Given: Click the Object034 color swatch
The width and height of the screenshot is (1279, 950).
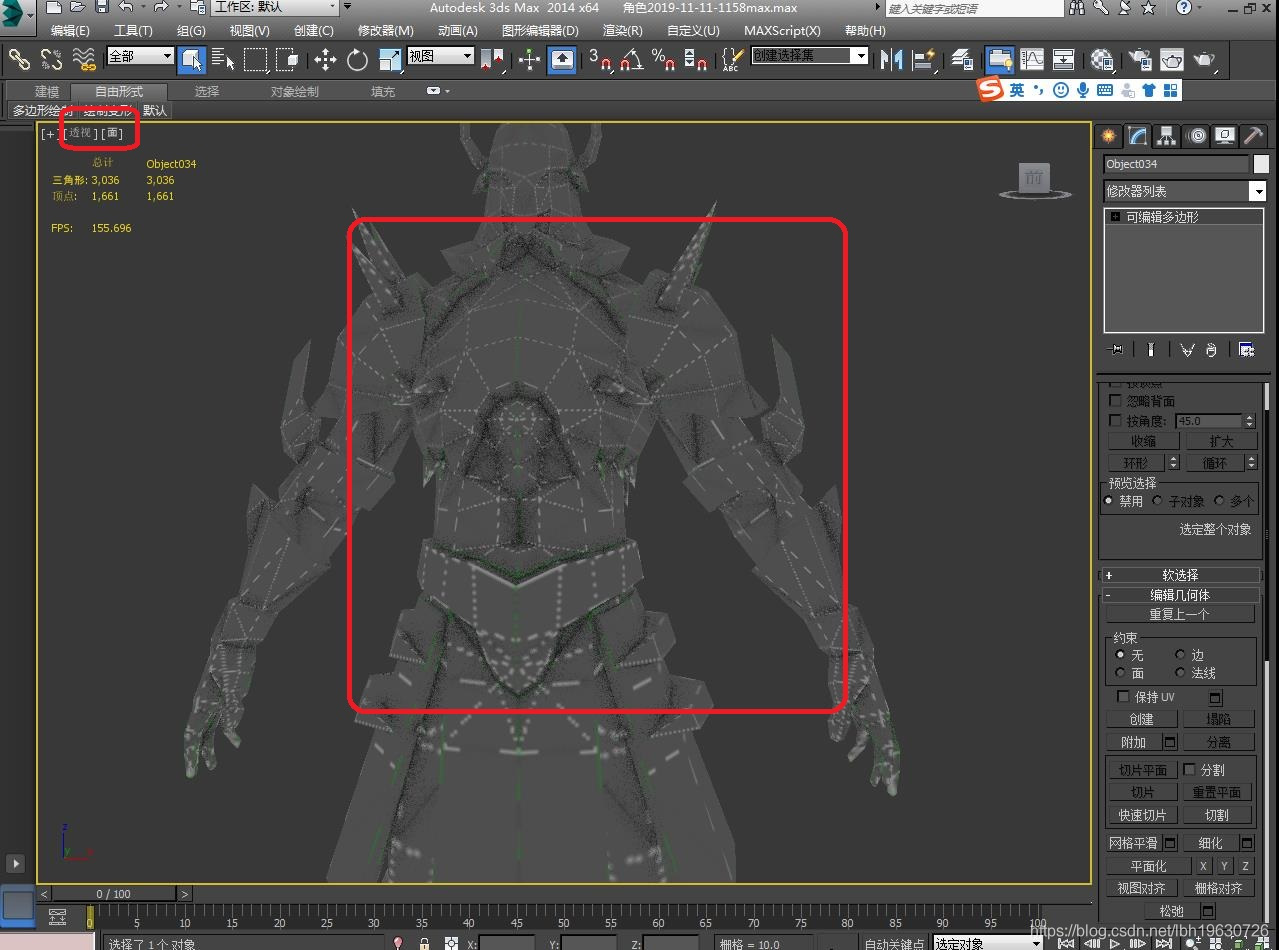Looking at the screenshot, I should click(x=1261, y=164).
